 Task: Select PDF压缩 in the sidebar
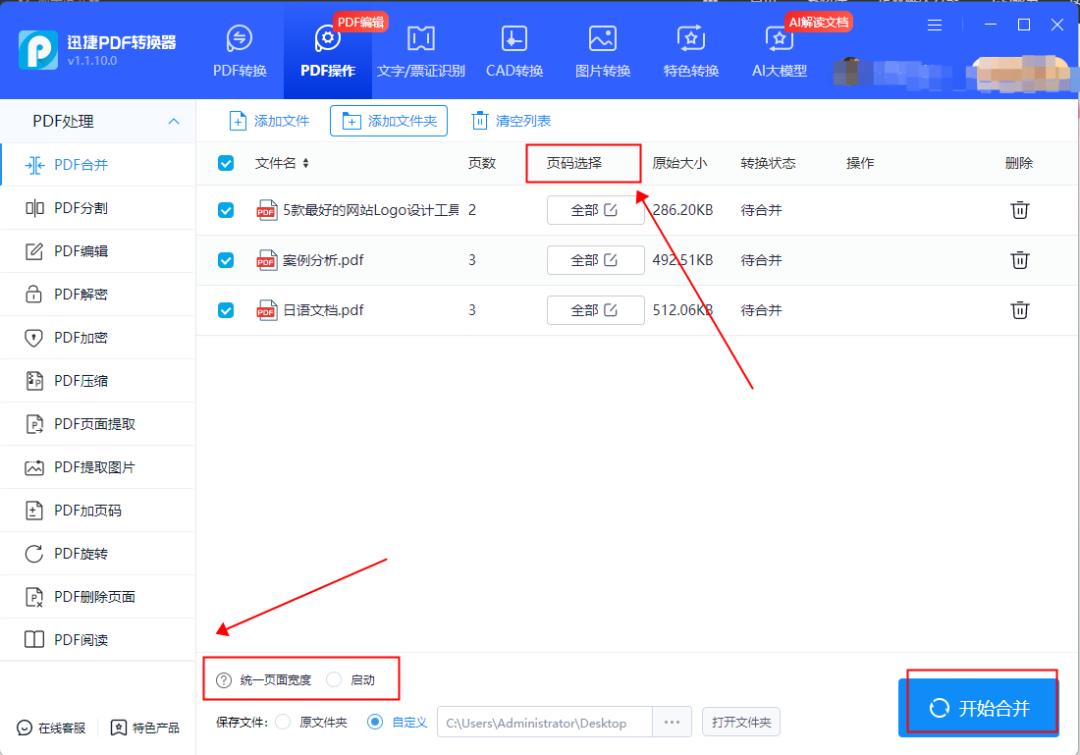pos(81,380)
